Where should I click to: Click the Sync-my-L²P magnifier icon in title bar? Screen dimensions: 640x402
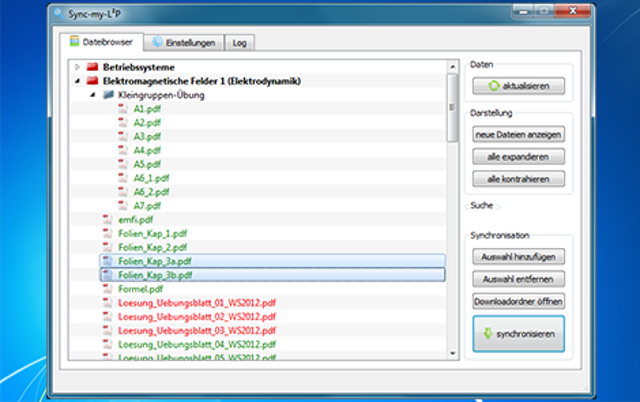point(59,13)
